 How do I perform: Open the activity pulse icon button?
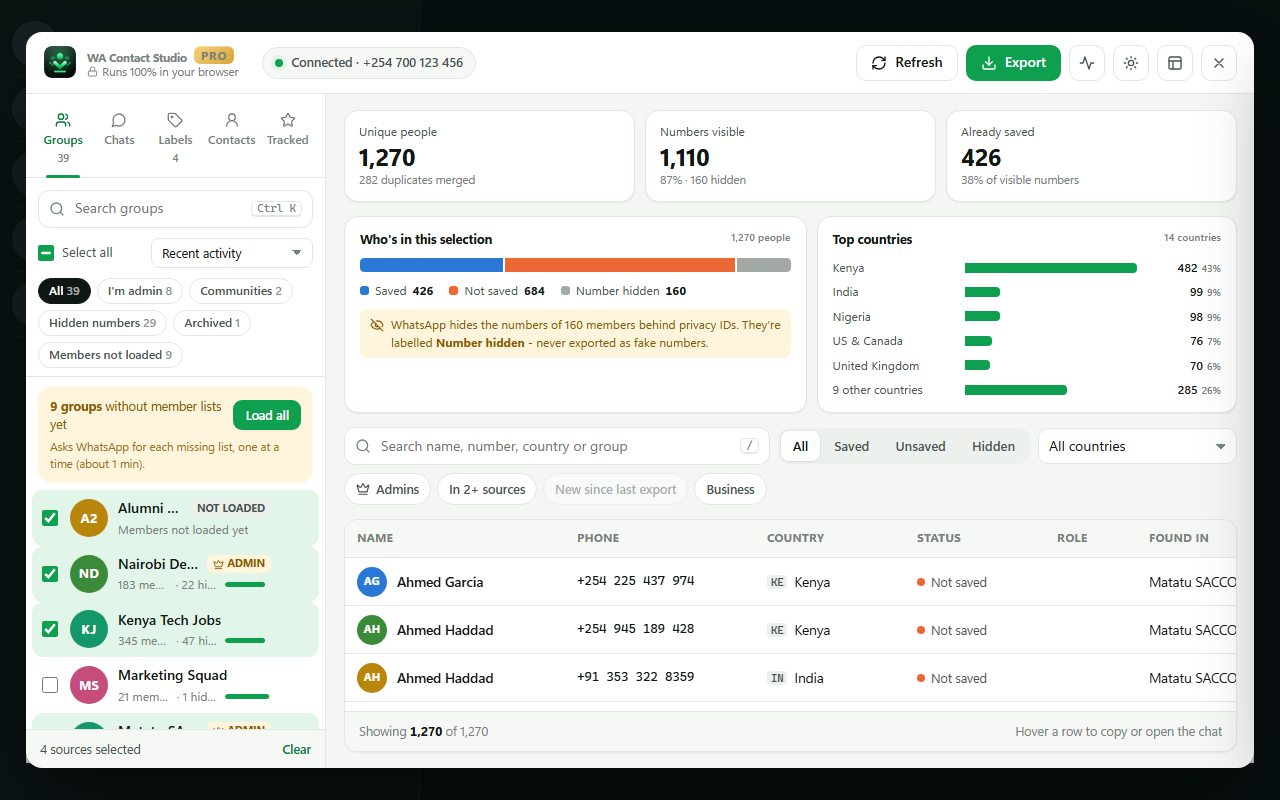(x=1087, y=63)
